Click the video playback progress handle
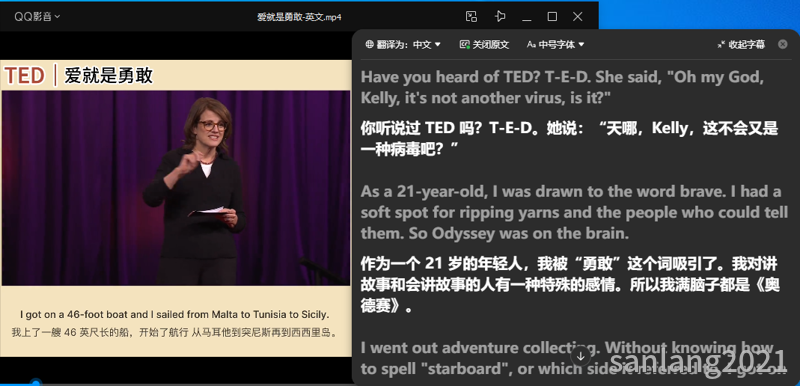Image resolution: width=800 pixels, height=386 pixels. (35, 382)
